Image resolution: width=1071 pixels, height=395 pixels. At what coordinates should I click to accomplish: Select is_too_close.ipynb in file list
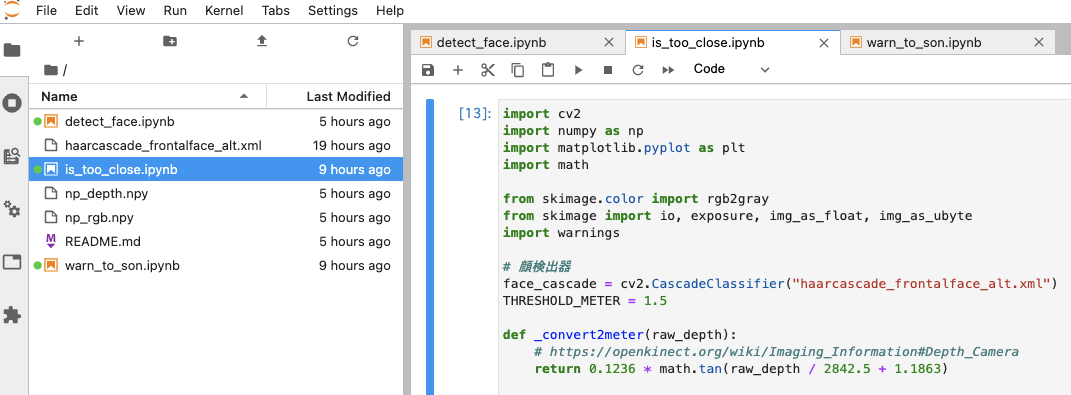(216, 169)
